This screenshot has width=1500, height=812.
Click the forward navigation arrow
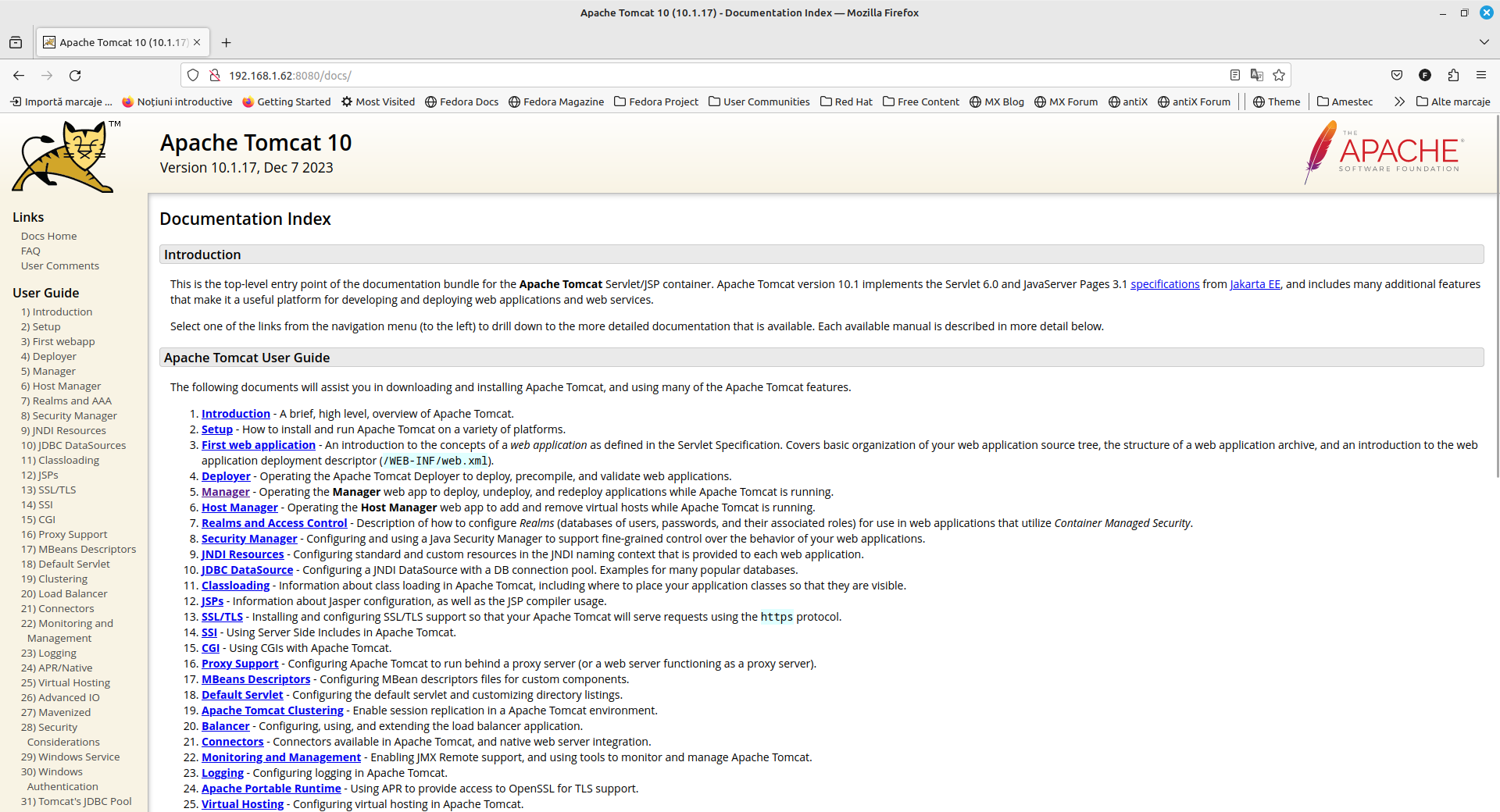pyautogui.click(x=47, y=76)
